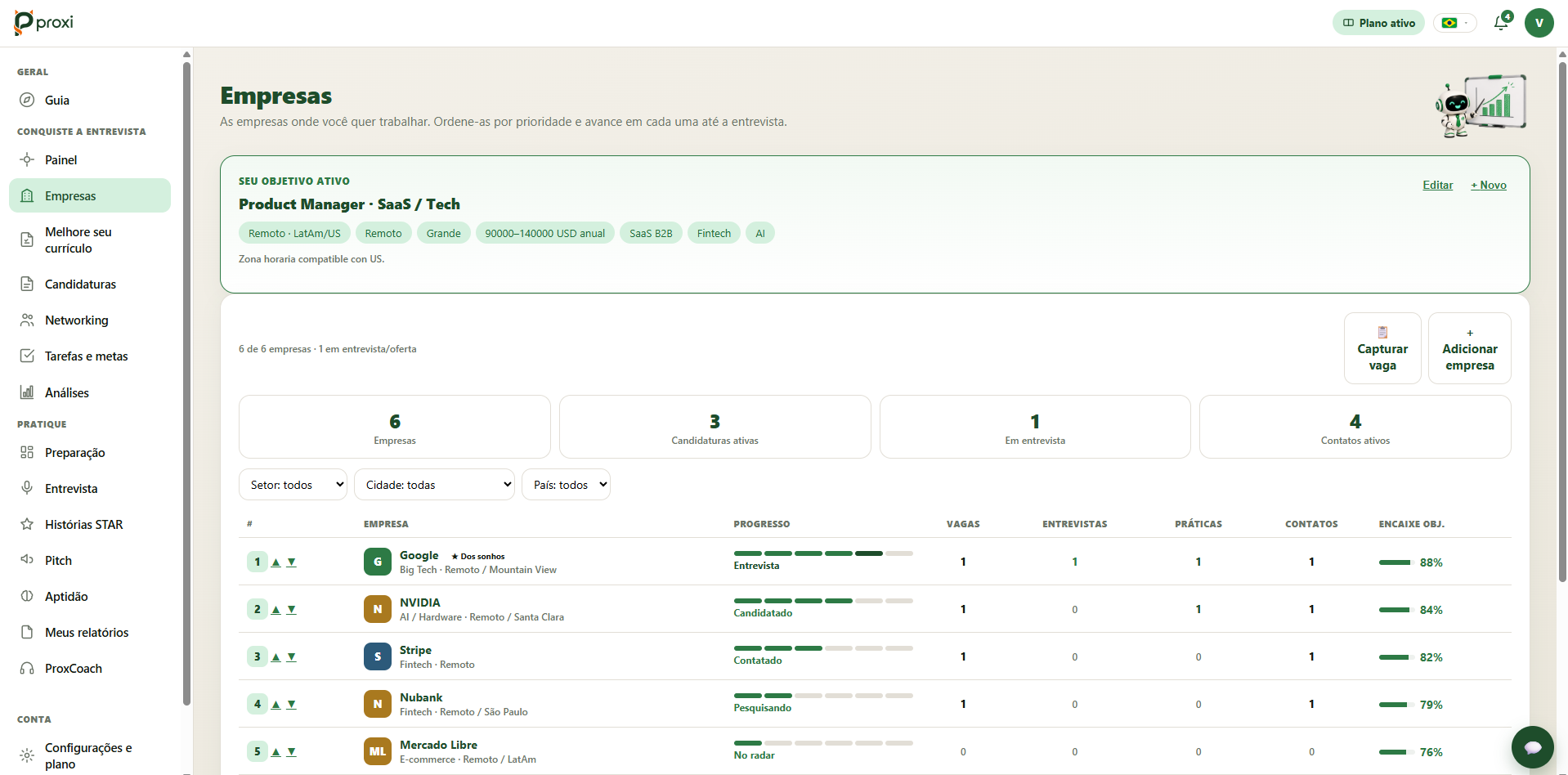Move Google up in priority

(276, 562)
